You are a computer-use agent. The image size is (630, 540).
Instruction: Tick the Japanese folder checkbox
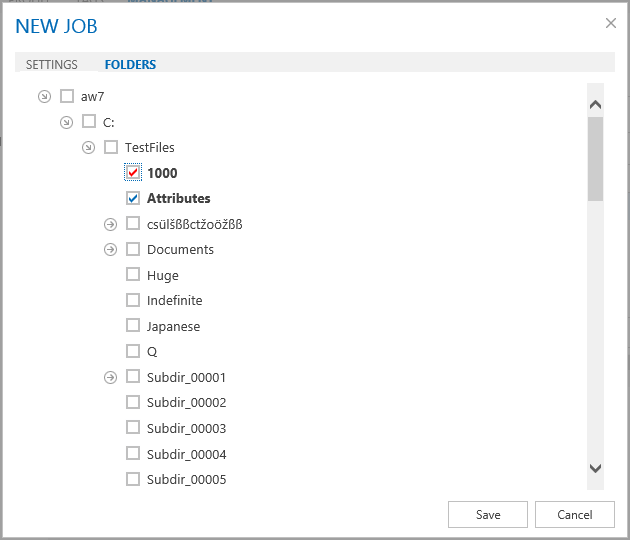[133, 326]
